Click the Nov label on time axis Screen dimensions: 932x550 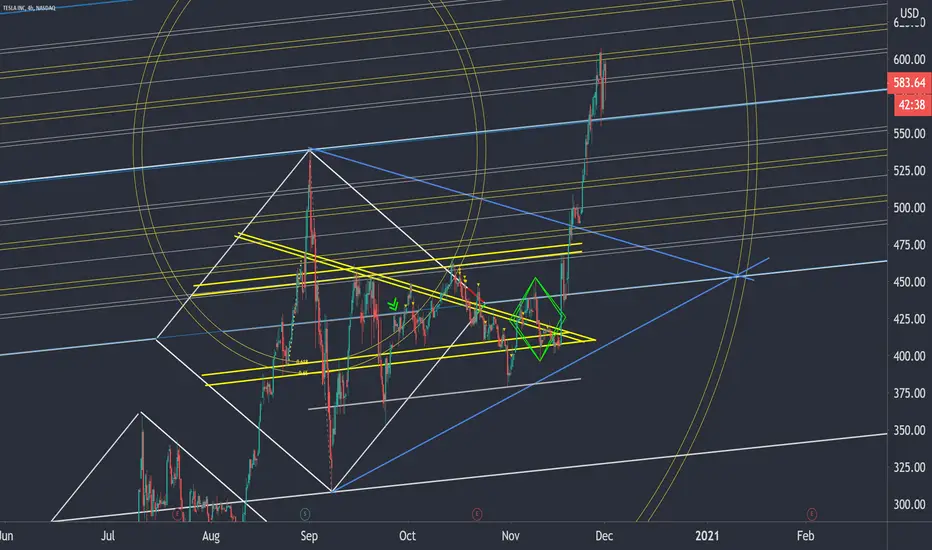coord(510,536)
